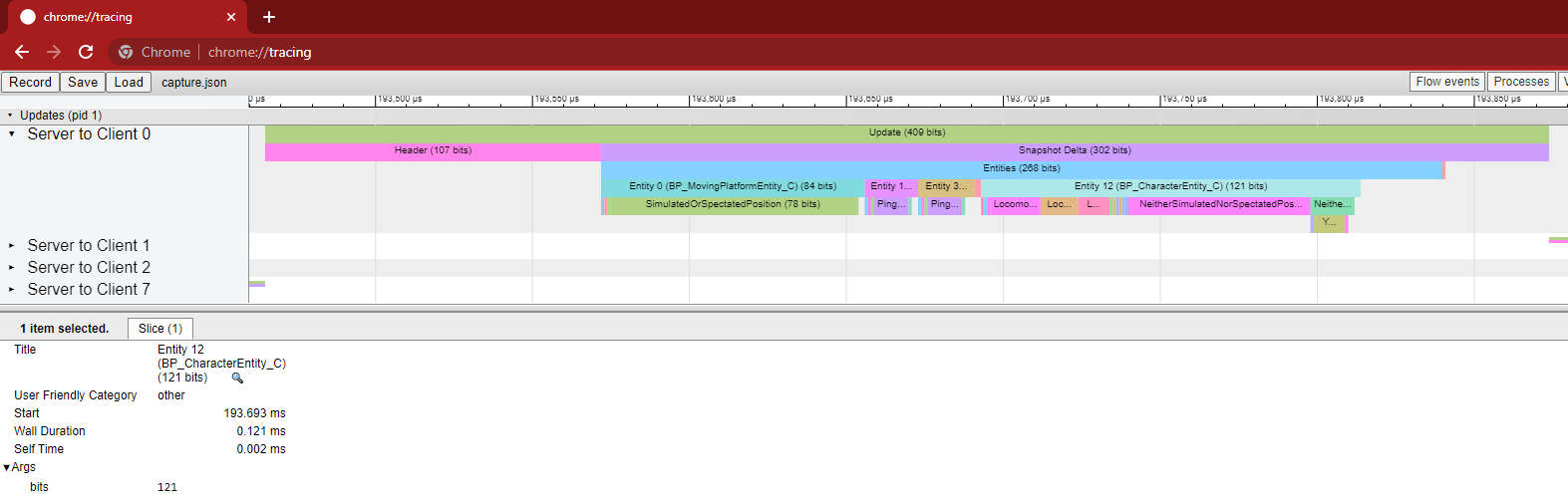Open a new browser tab

click(x=269, y=17)
